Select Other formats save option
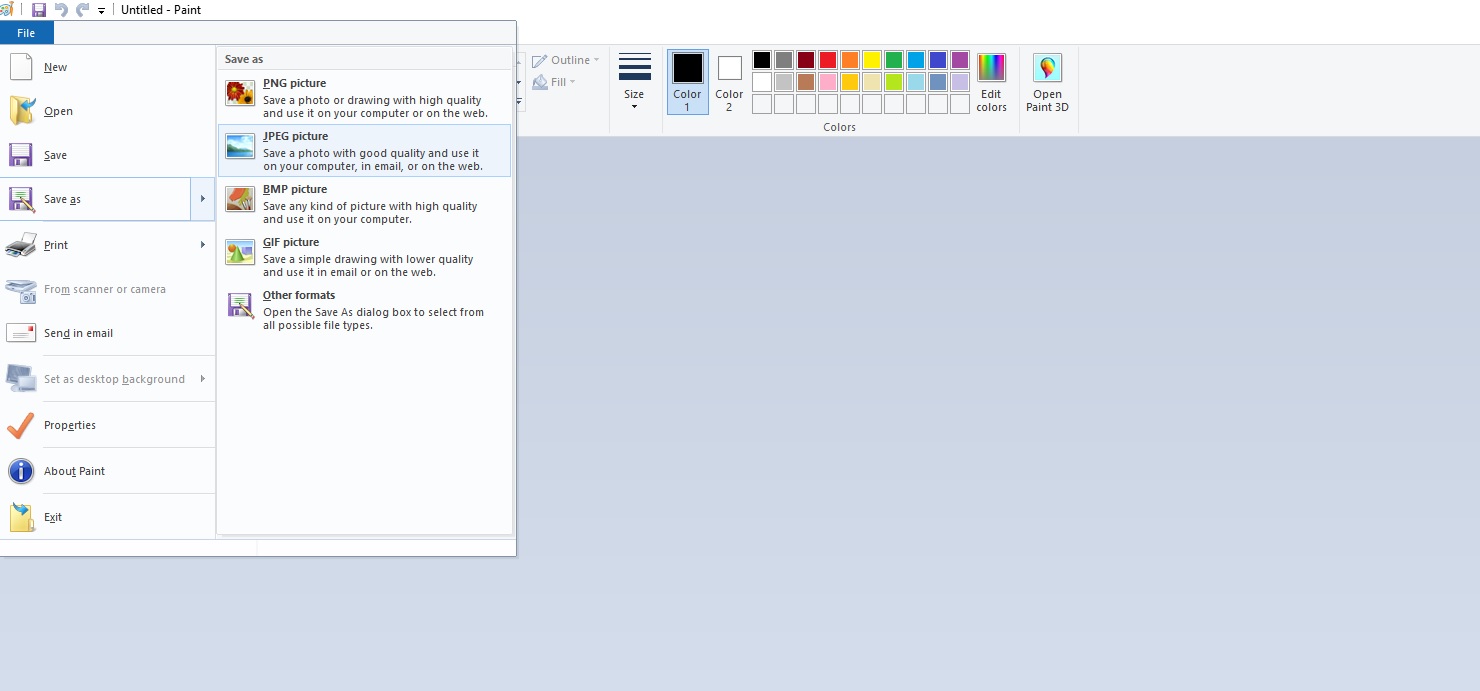This screenshot has height=691, width=1480. coord(364,310)
